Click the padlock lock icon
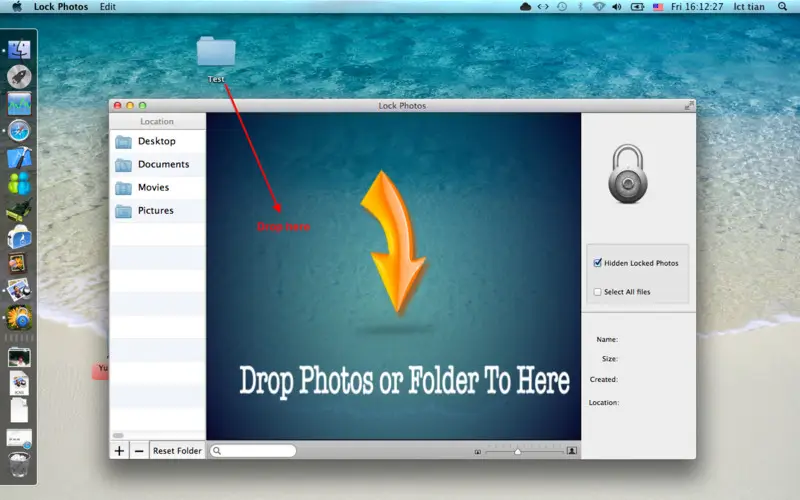The height and width of the screenshot is (500, 800). coord(628,173)
